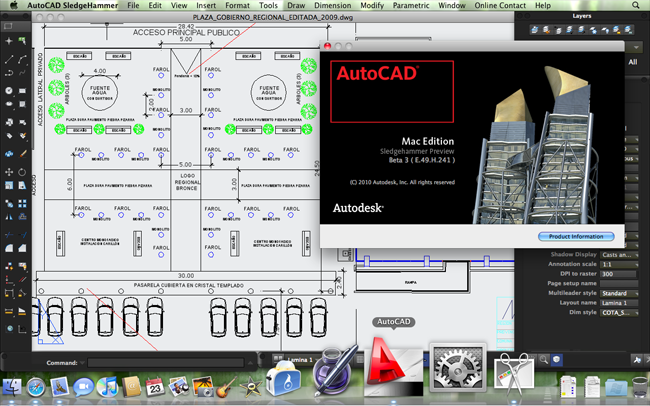The image size is (650, 406).
Task: Switch to the Lamina 1 layout tab
Action: 300,360
